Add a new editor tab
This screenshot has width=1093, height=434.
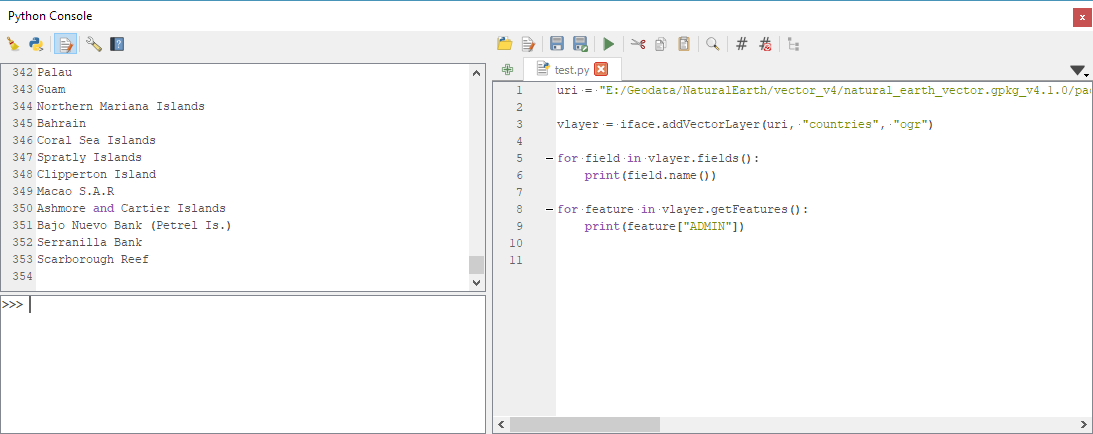(x=507, y=70)
